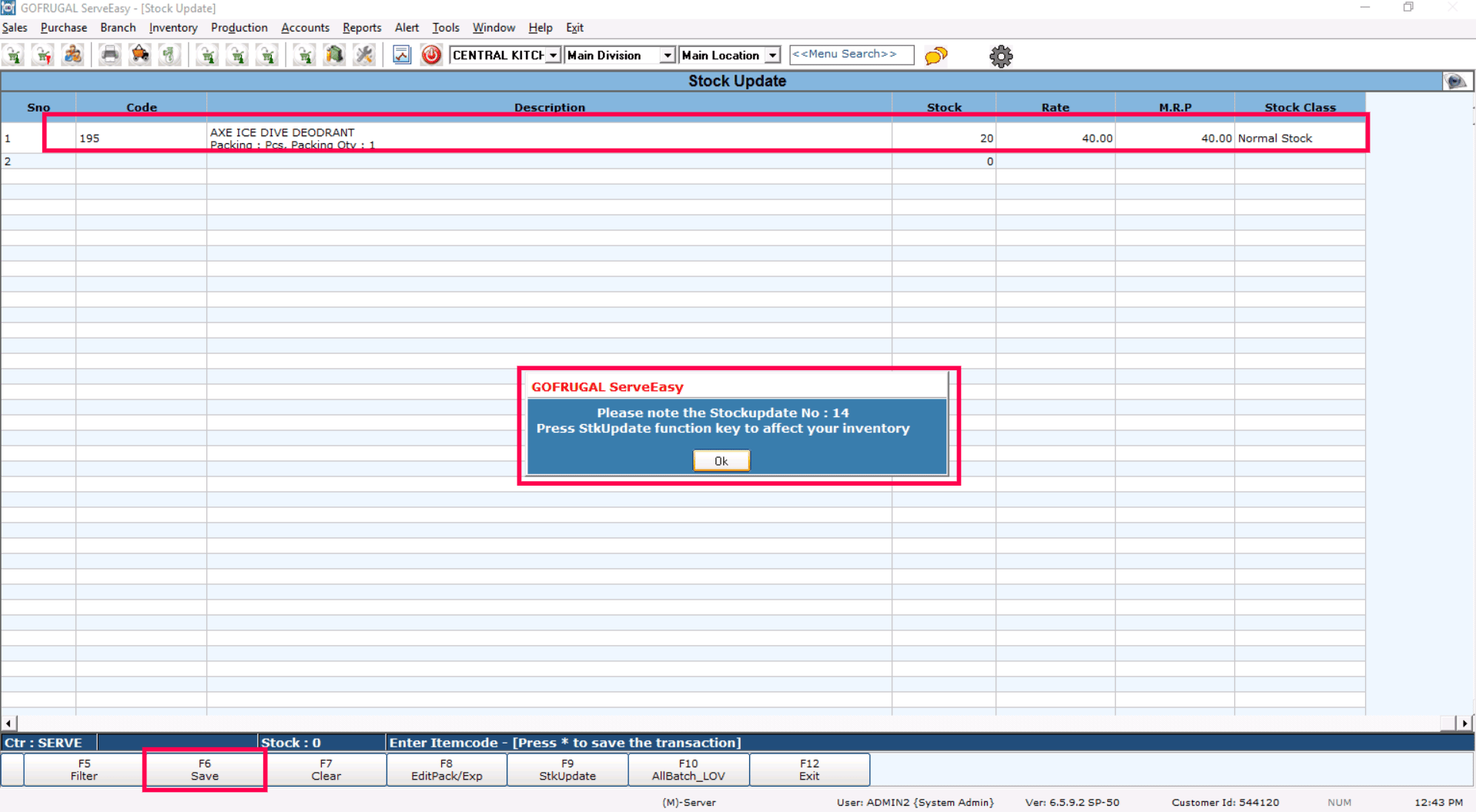Image resolution: width=1476 pixels, height=812 pixels.
Task: Click the Exit menu item
Action: pos(575,28)
